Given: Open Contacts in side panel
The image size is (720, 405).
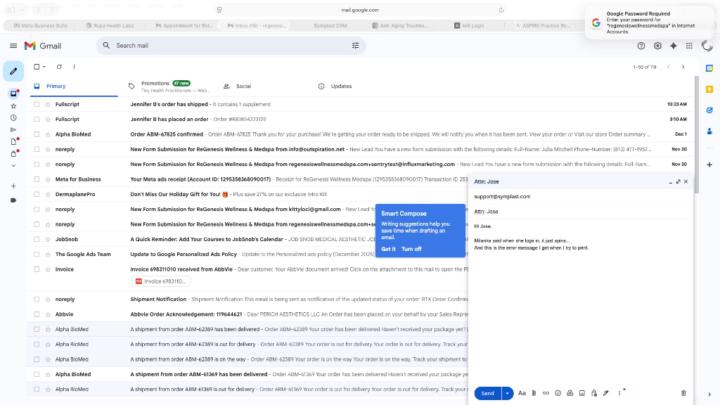Looking at the screenshot, I should (x=709, y=131).
